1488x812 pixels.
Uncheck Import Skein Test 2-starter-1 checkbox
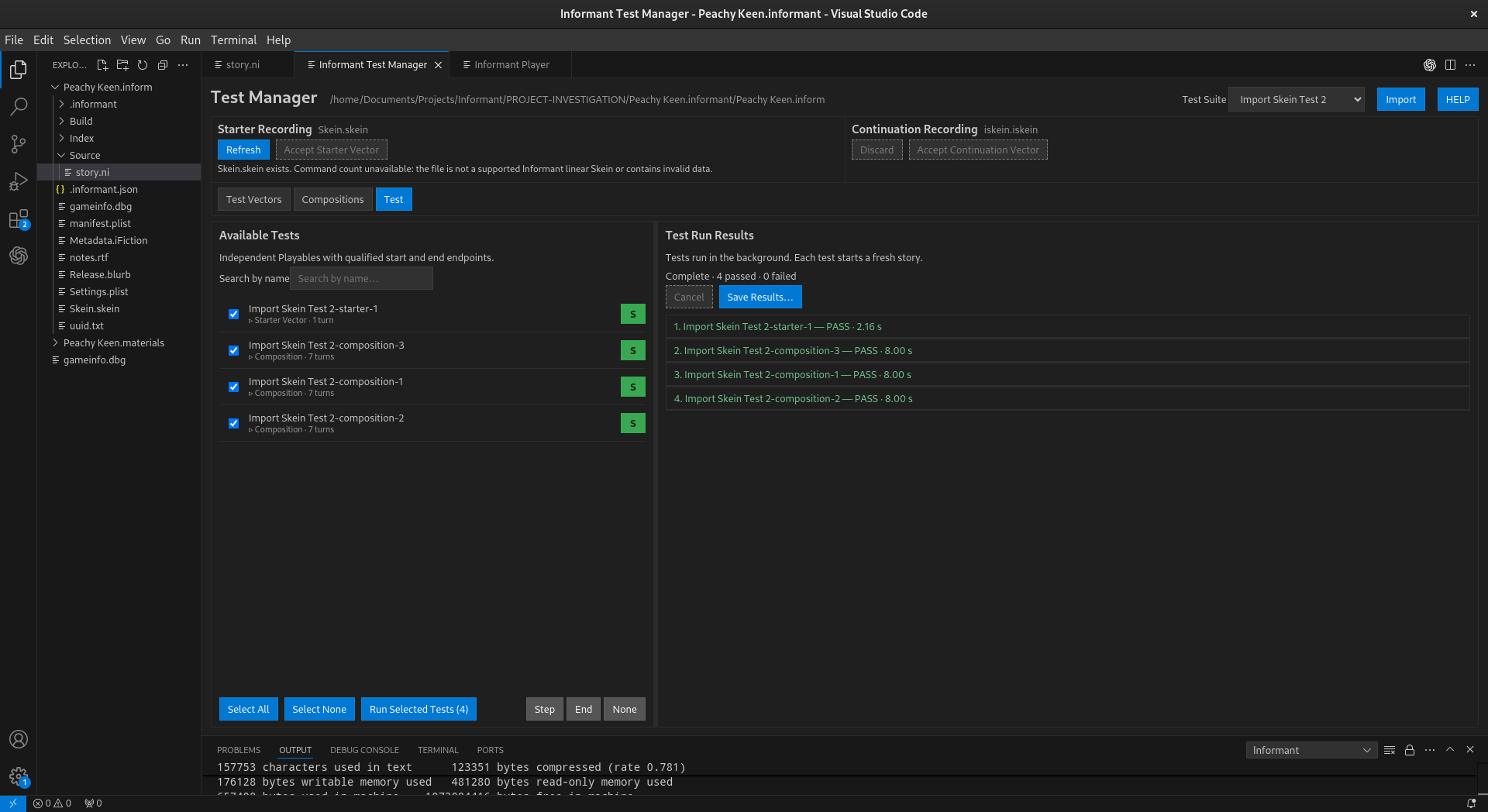(x=233, y=314)
